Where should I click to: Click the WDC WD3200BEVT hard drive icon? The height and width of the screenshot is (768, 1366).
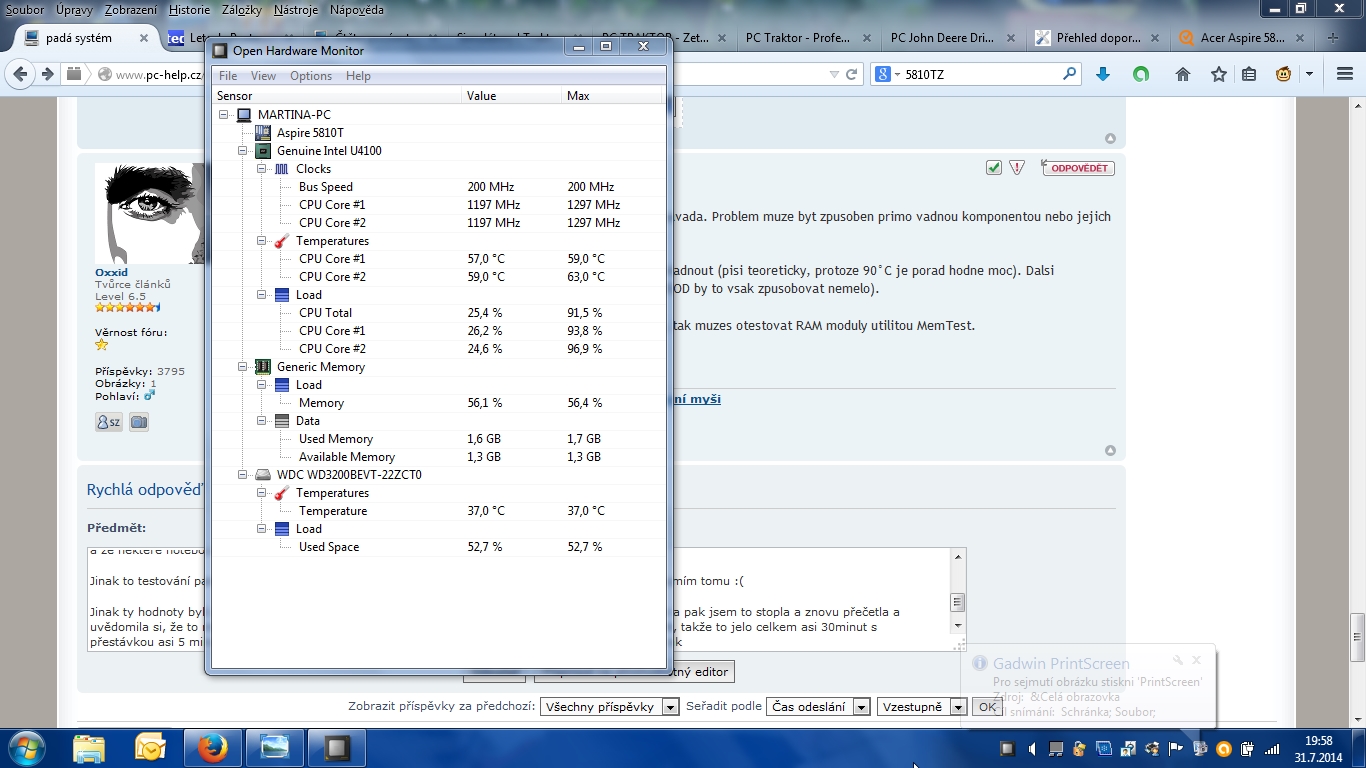(263, 475)
